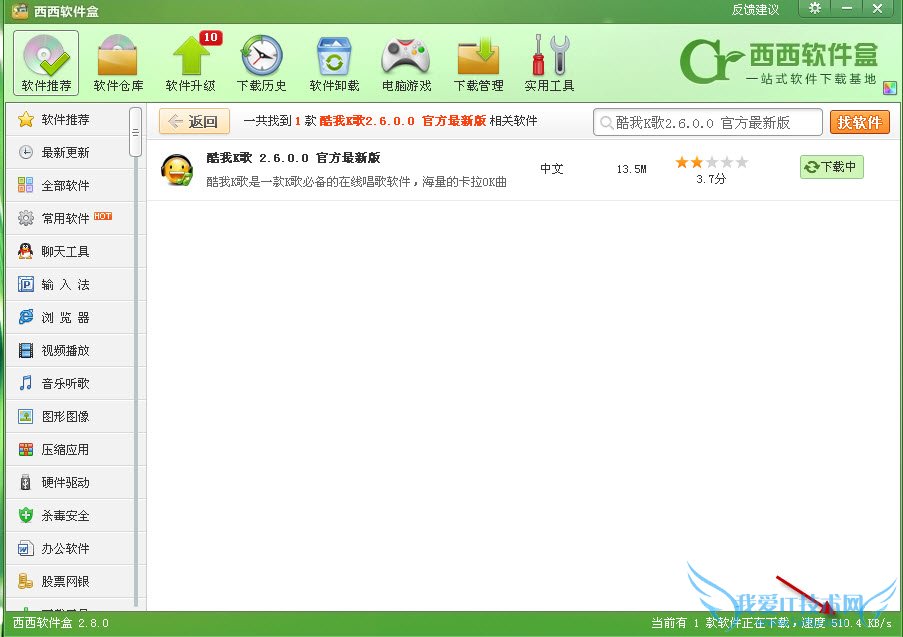Open 电脑游戏 PC games section

[407, 63]
